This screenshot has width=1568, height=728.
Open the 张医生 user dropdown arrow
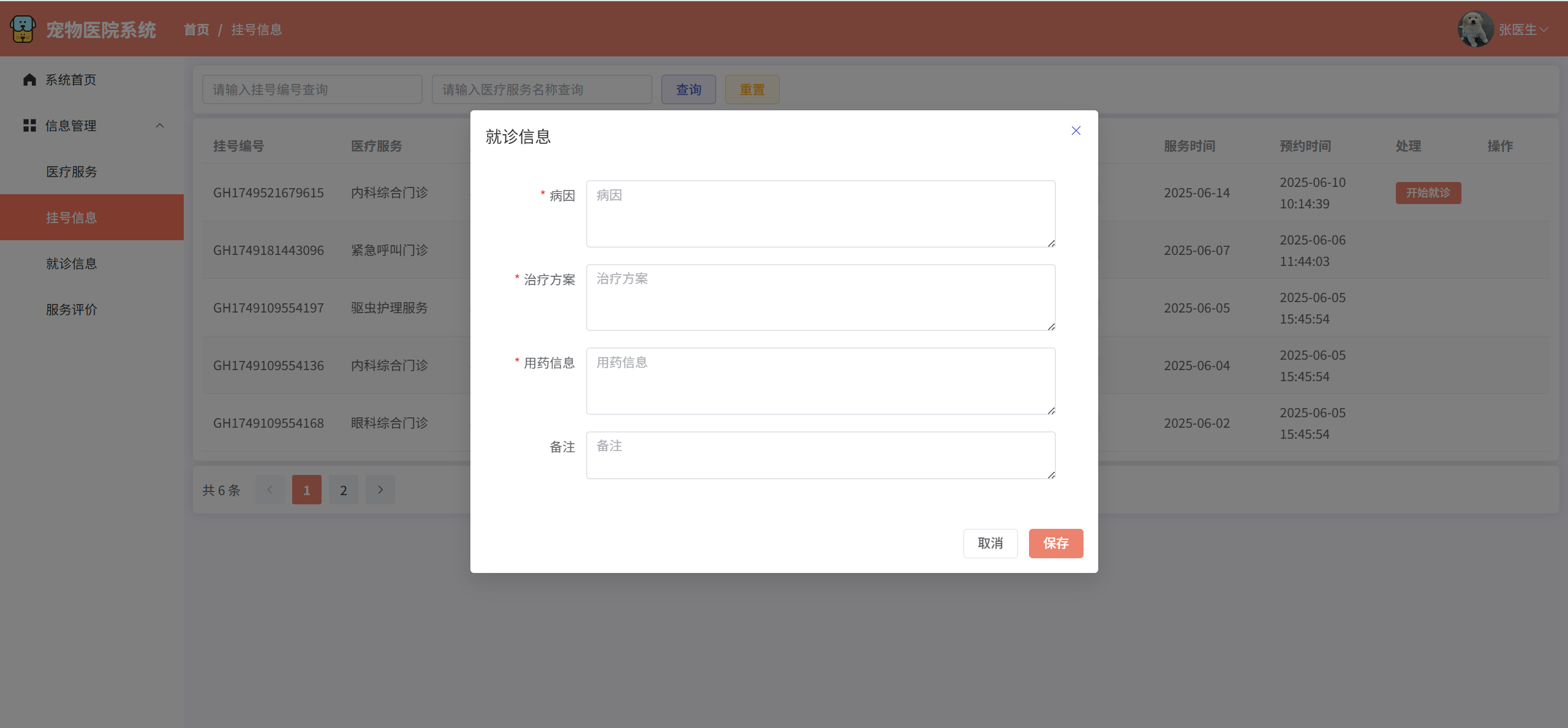(1543, 29)
